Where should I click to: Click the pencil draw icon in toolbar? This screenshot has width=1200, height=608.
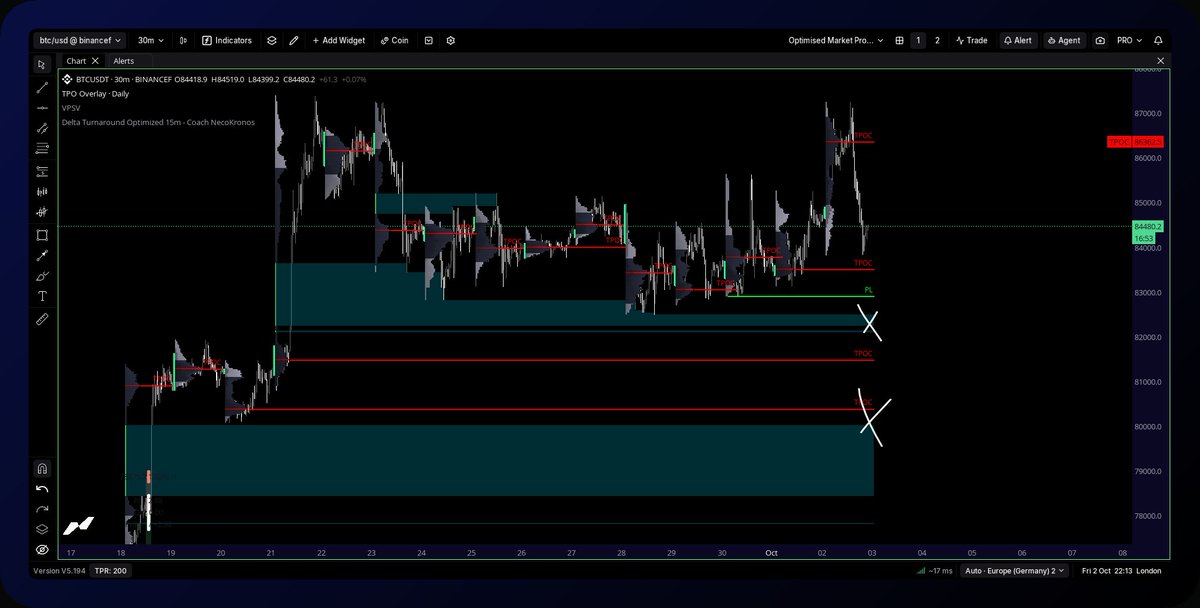click(294, 41)
